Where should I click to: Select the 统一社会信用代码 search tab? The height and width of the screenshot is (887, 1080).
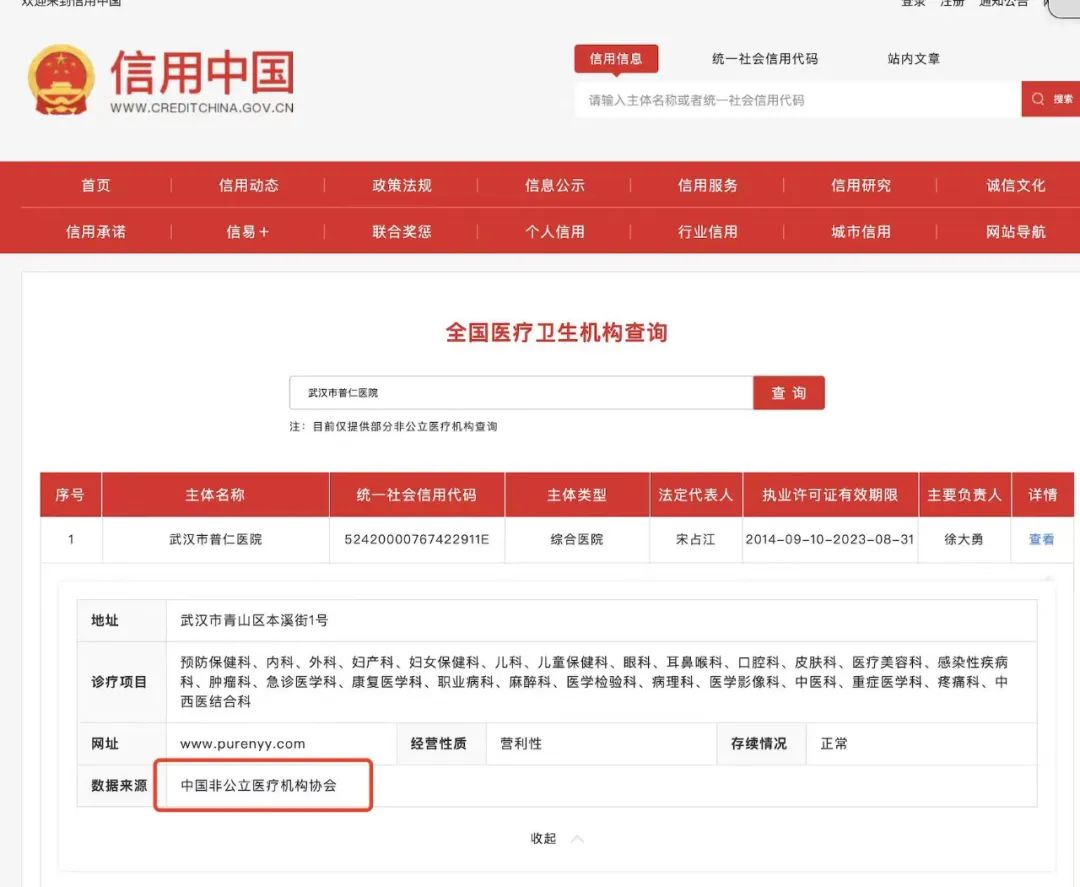[765, 59]
